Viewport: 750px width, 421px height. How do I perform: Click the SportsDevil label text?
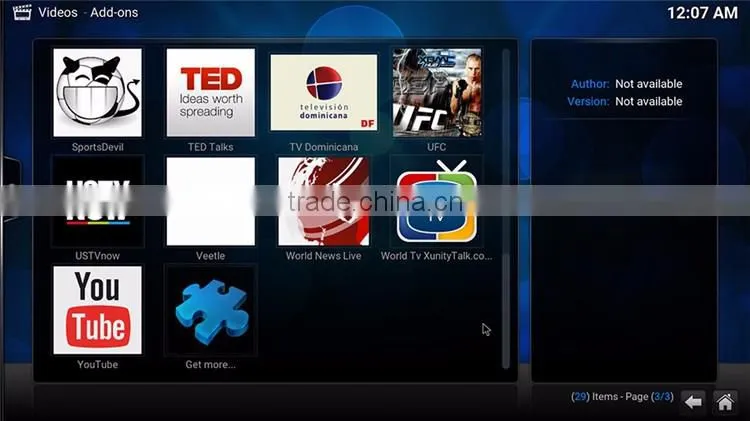98,147
